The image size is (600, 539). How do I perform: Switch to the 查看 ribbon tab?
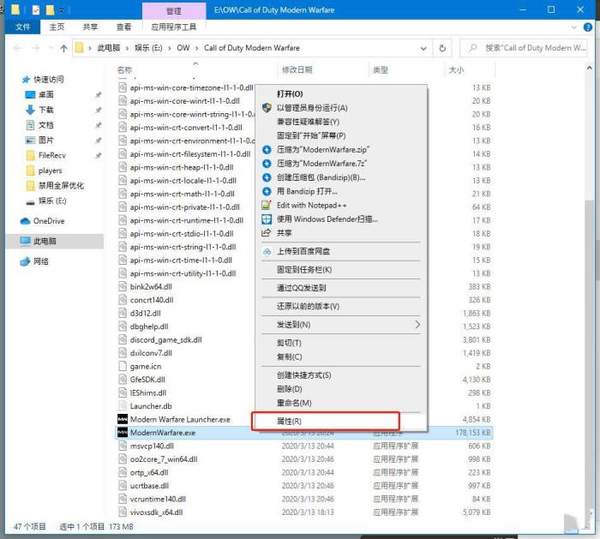pyautogui.click(x=124, y=27)
